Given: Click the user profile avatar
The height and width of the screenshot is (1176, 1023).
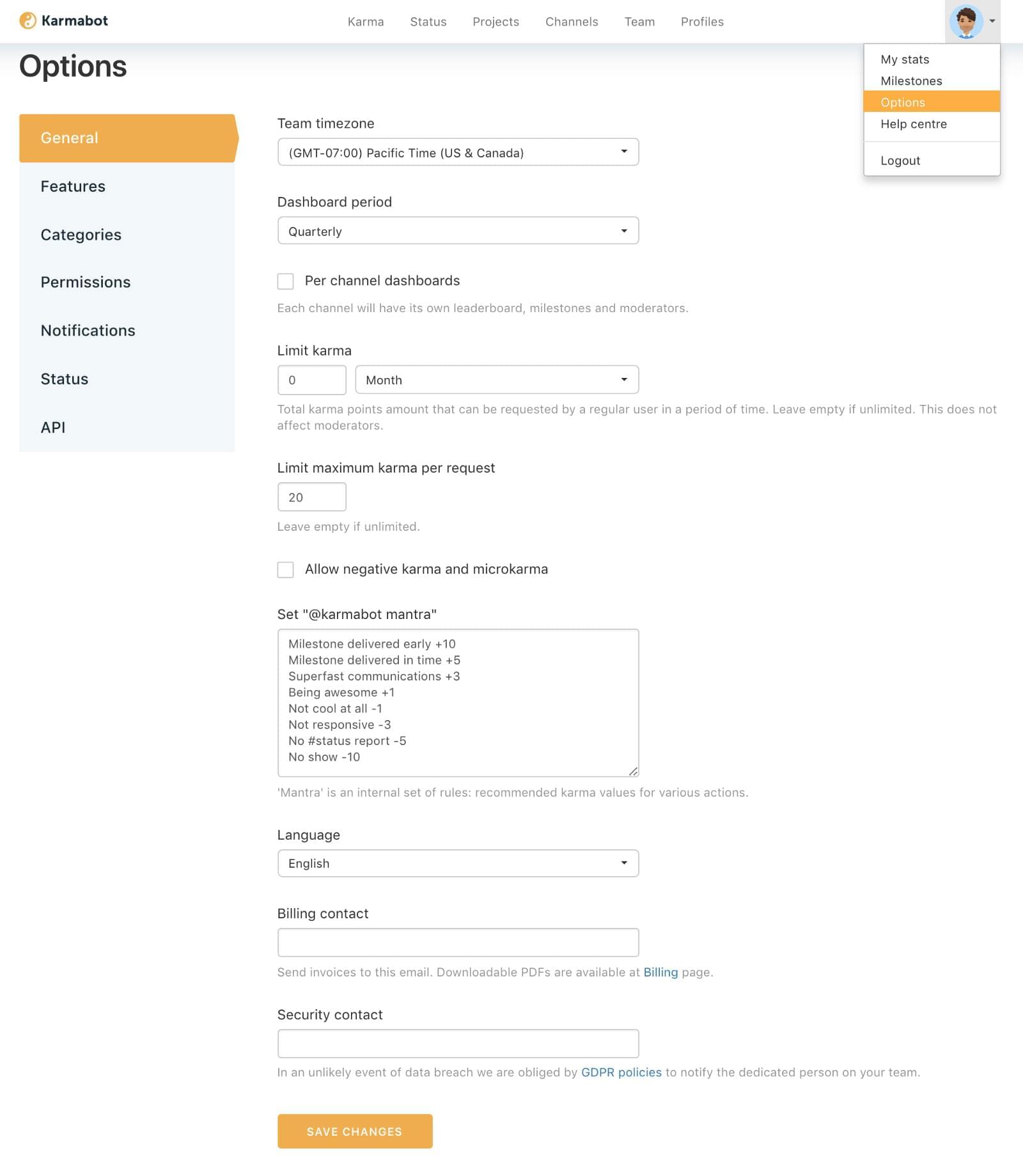Looking at the screenshot, I should point(967,21).
